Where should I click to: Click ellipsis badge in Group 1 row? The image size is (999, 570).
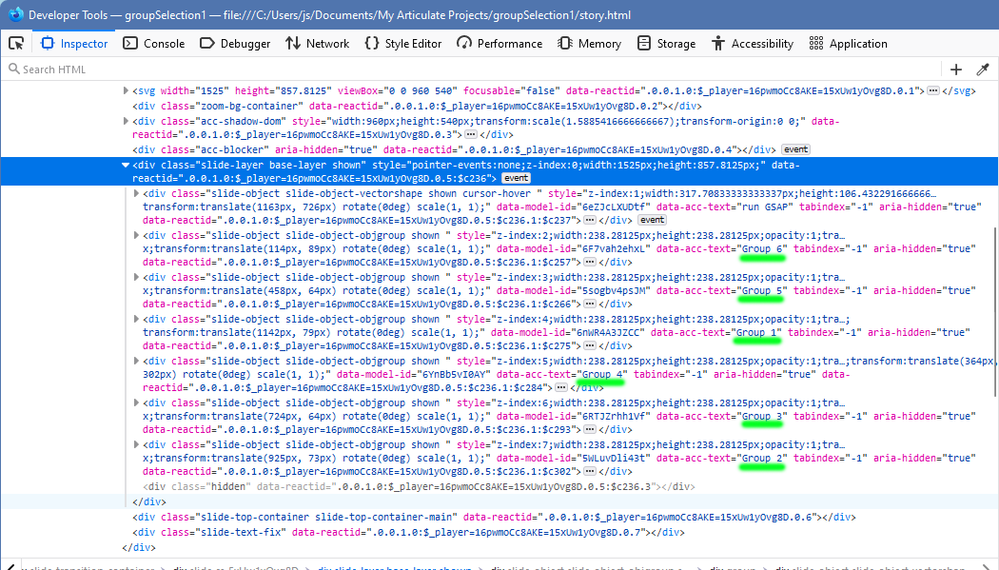coord(590,346)
